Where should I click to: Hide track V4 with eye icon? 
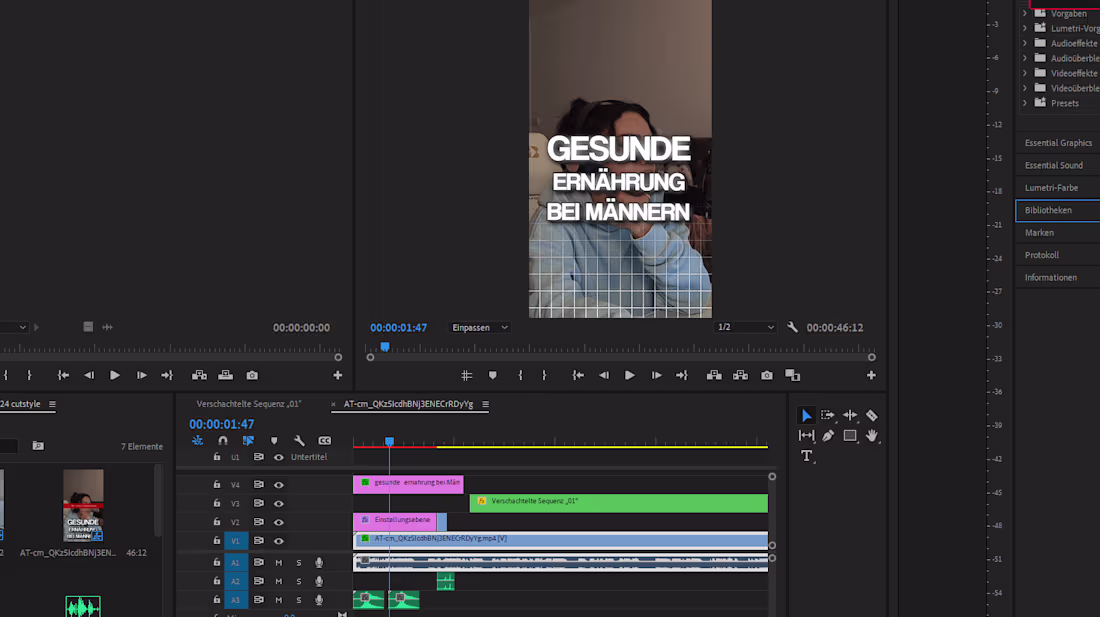coord(279,485)
